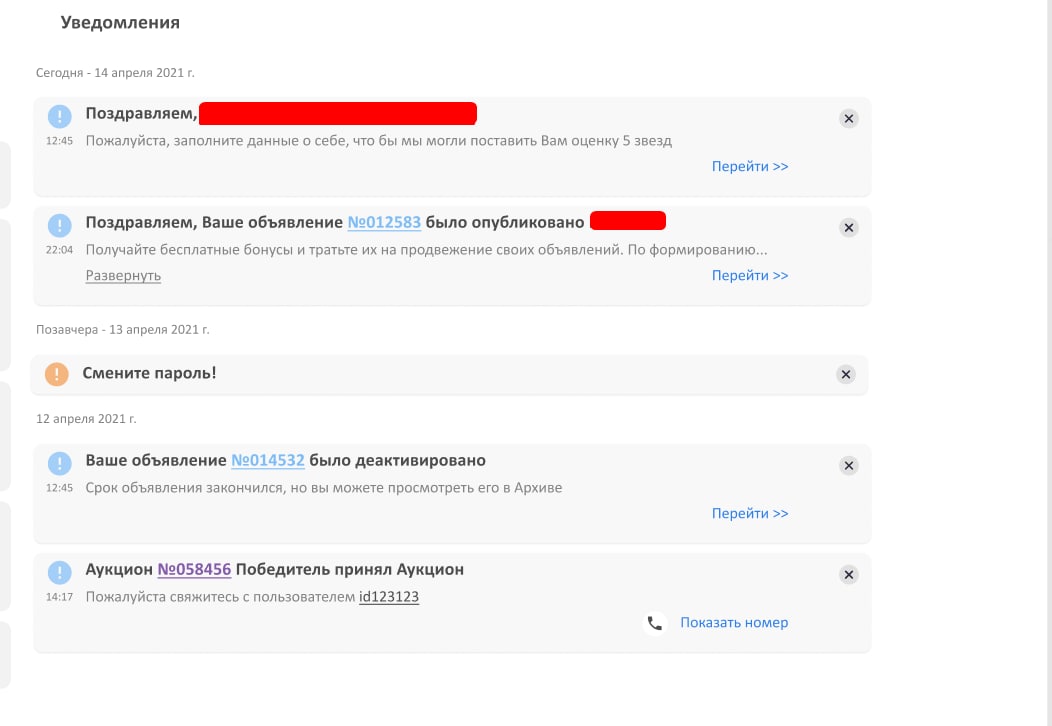Viewport: 1052px width, 726px height.
Task: Click the "Смените пароль!" notification title
Action: click(150, 374)
